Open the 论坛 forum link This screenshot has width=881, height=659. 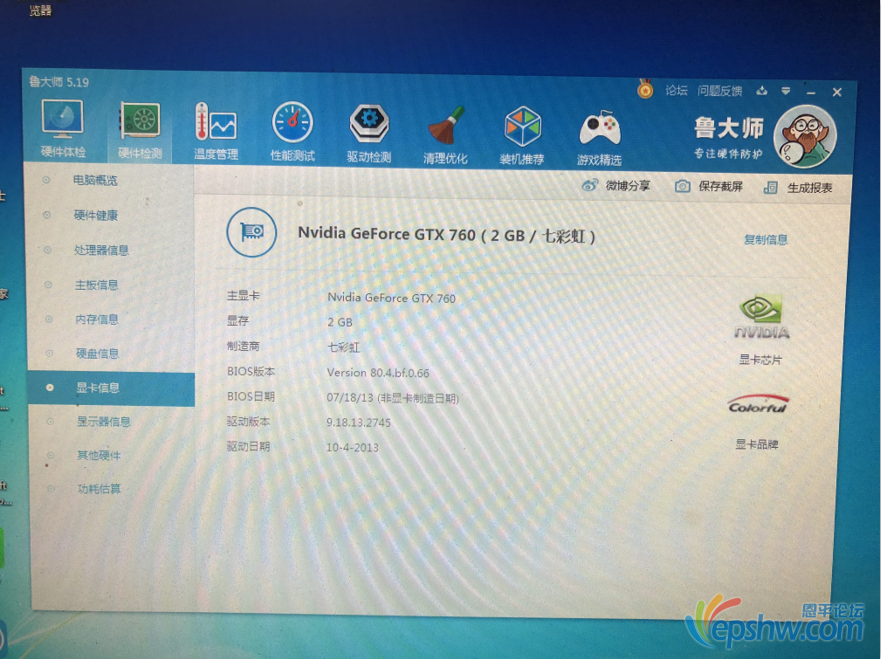tap(676, 90)
